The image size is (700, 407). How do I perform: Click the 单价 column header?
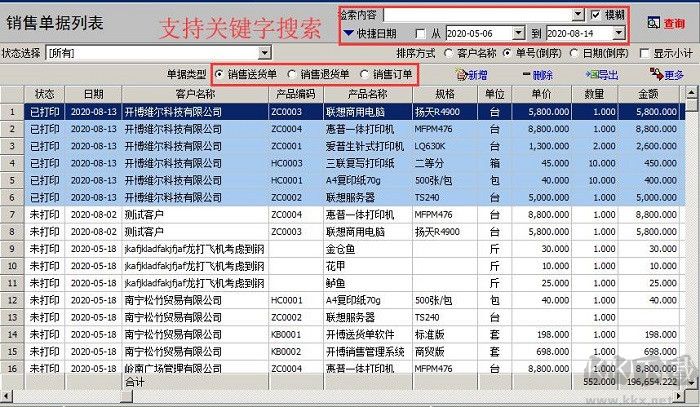[x=542, y=94]
